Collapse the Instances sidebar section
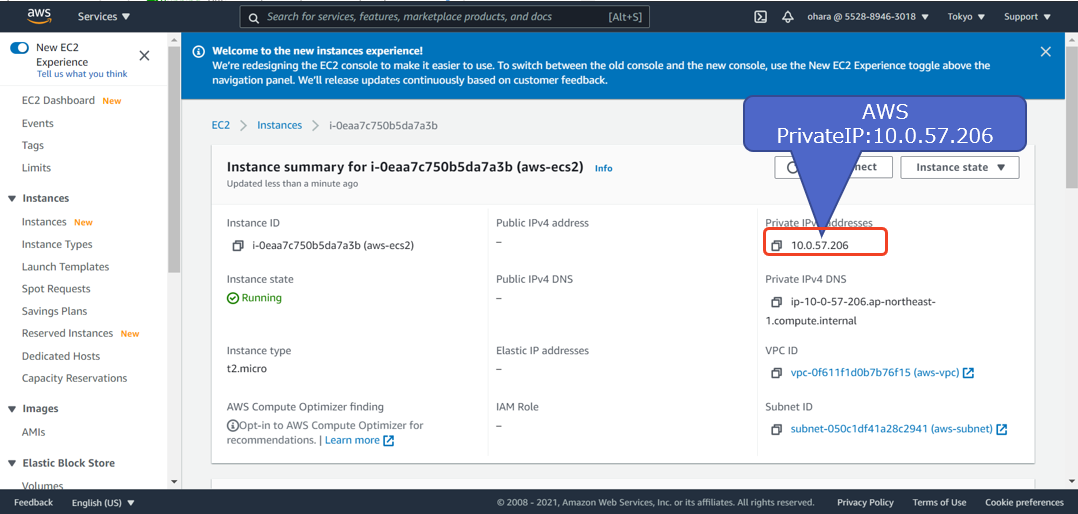Image resolution: width=1078 pixels, height=514 pixels. [x=12, y=199]
